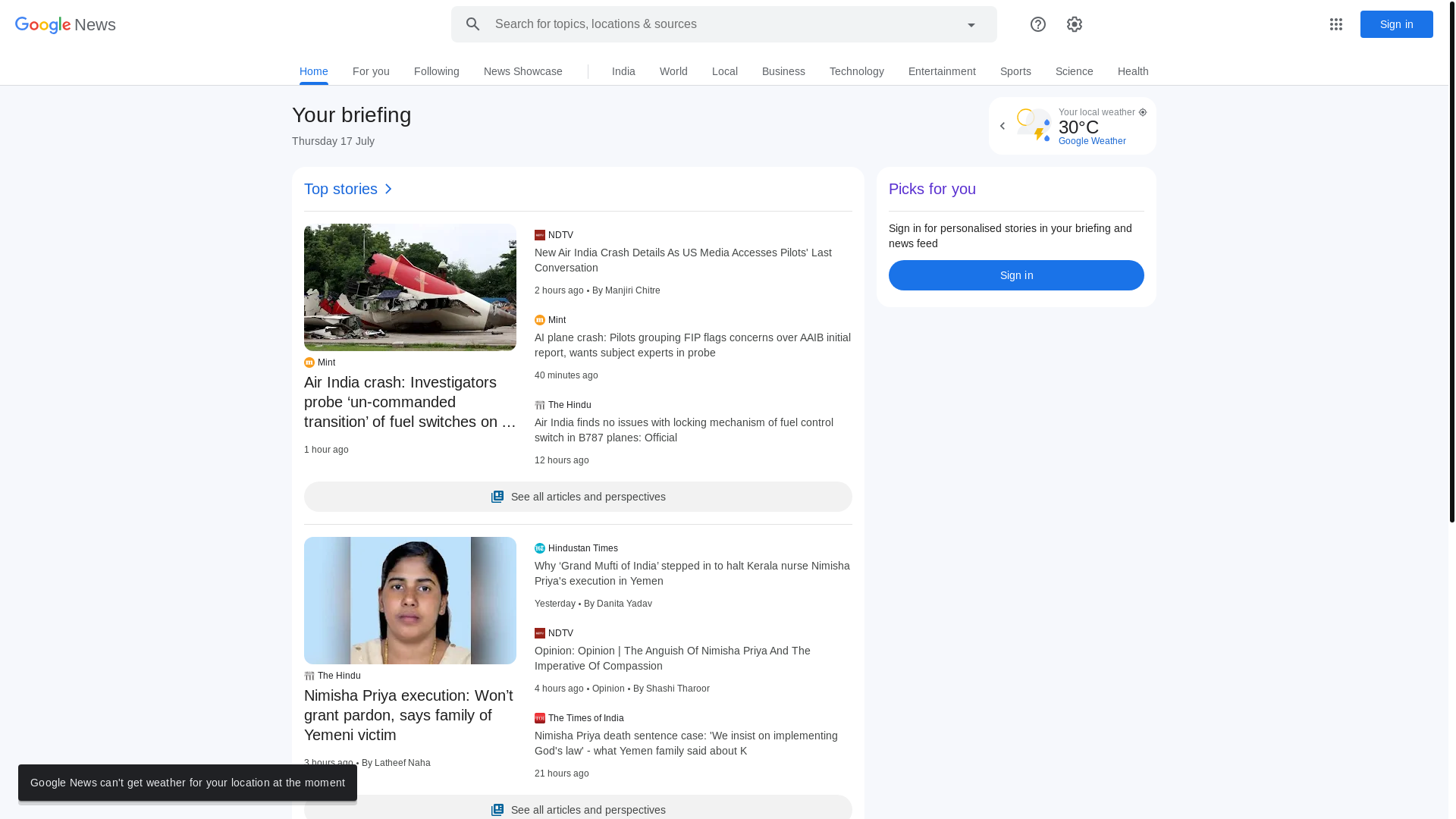Click the search magnifier icon
Screen dimensions: 1456x819
473,24
